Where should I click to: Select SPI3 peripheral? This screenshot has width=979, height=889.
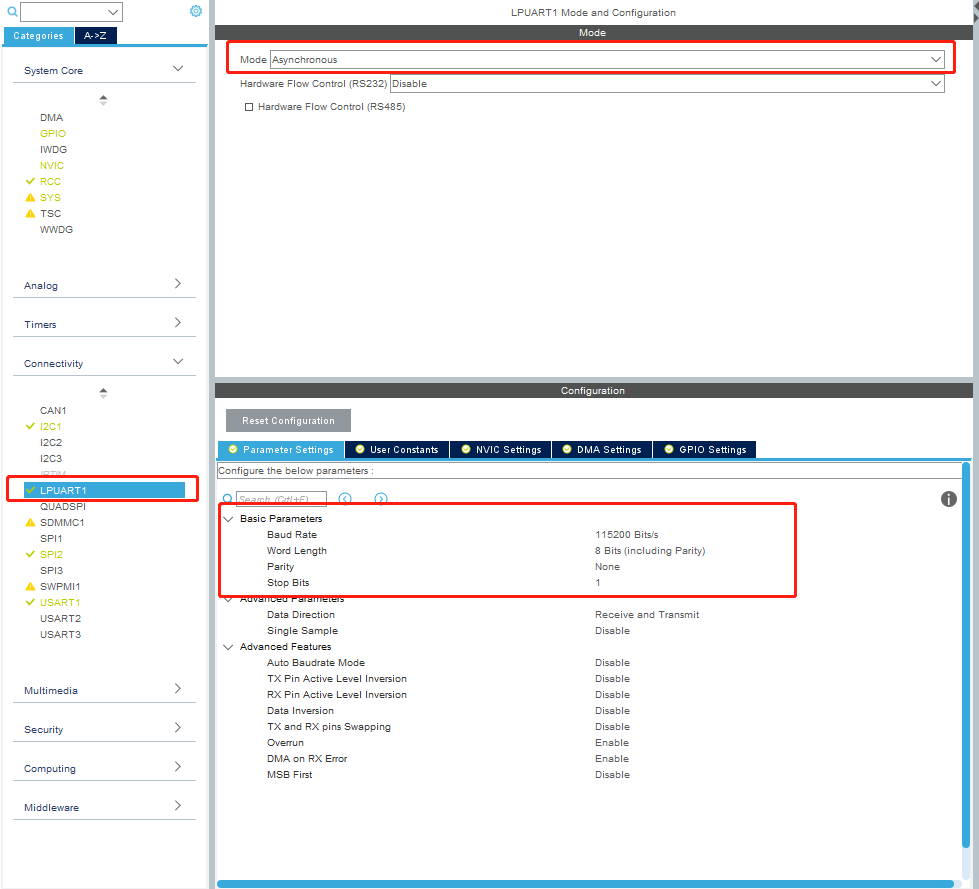click(51, 571)
